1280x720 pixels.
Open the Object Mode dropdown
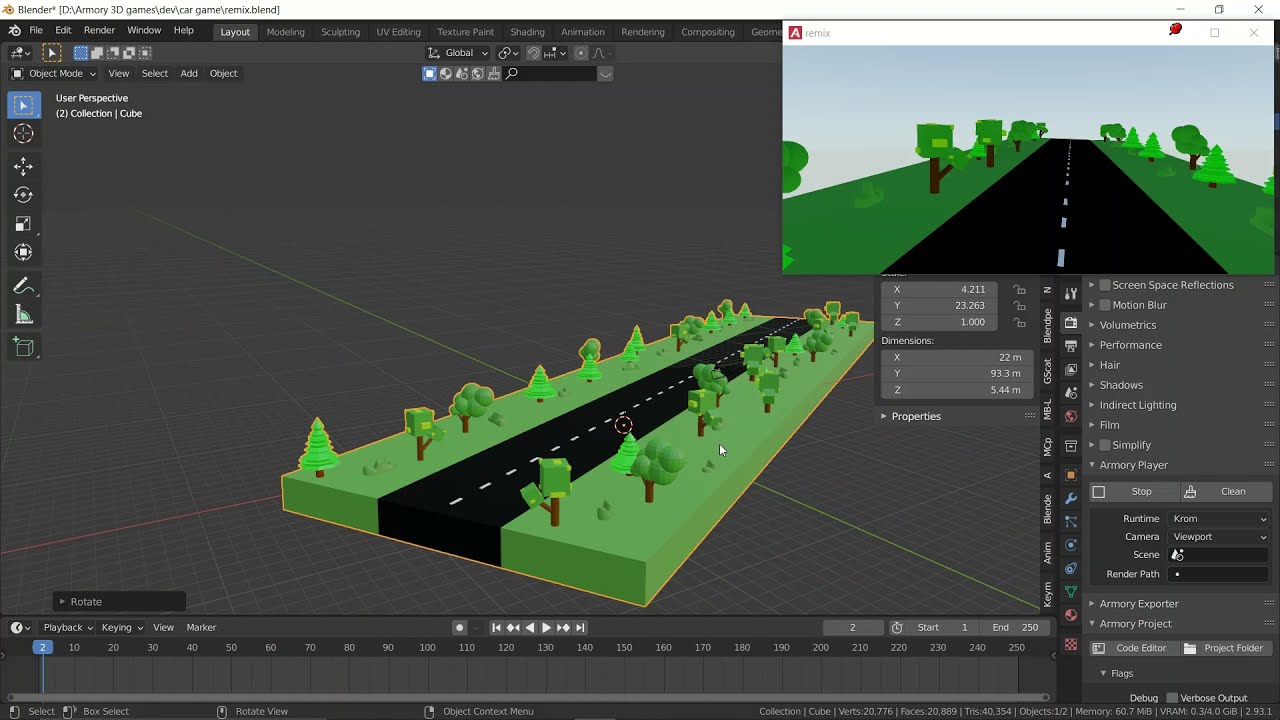point(54,73)
